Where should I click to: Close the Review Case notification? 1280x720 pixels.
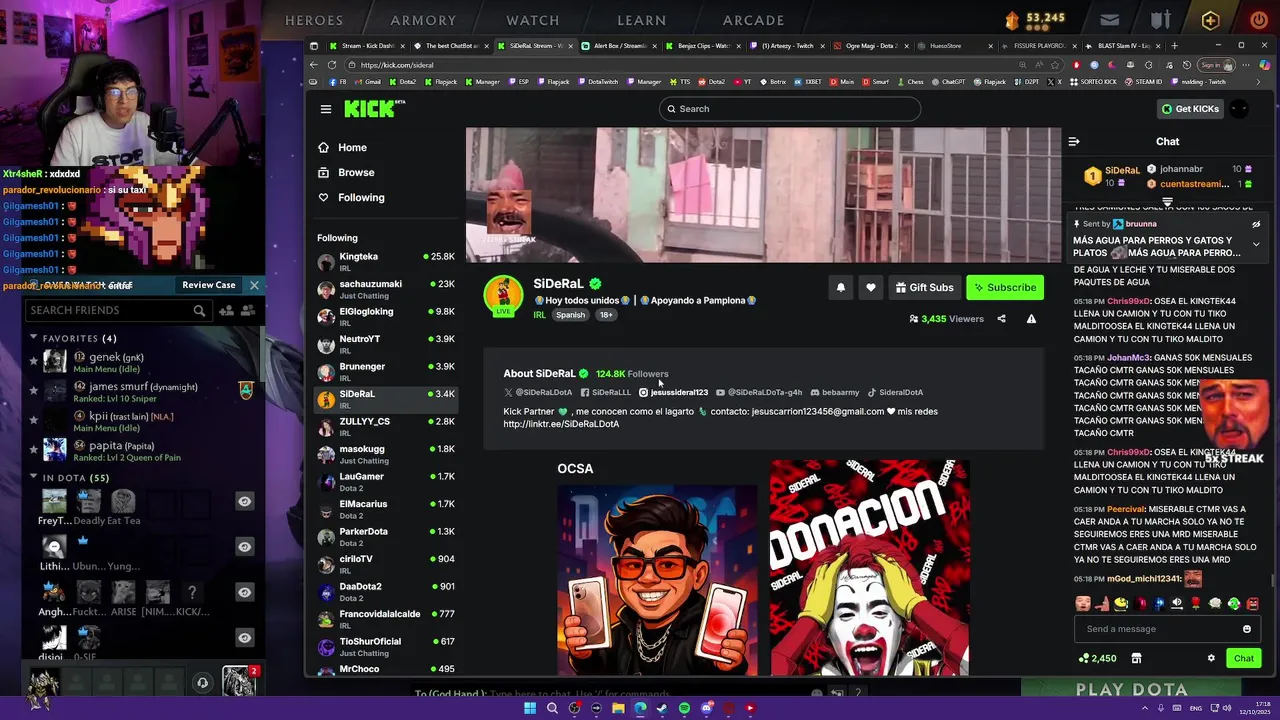[x=254, y=285]
